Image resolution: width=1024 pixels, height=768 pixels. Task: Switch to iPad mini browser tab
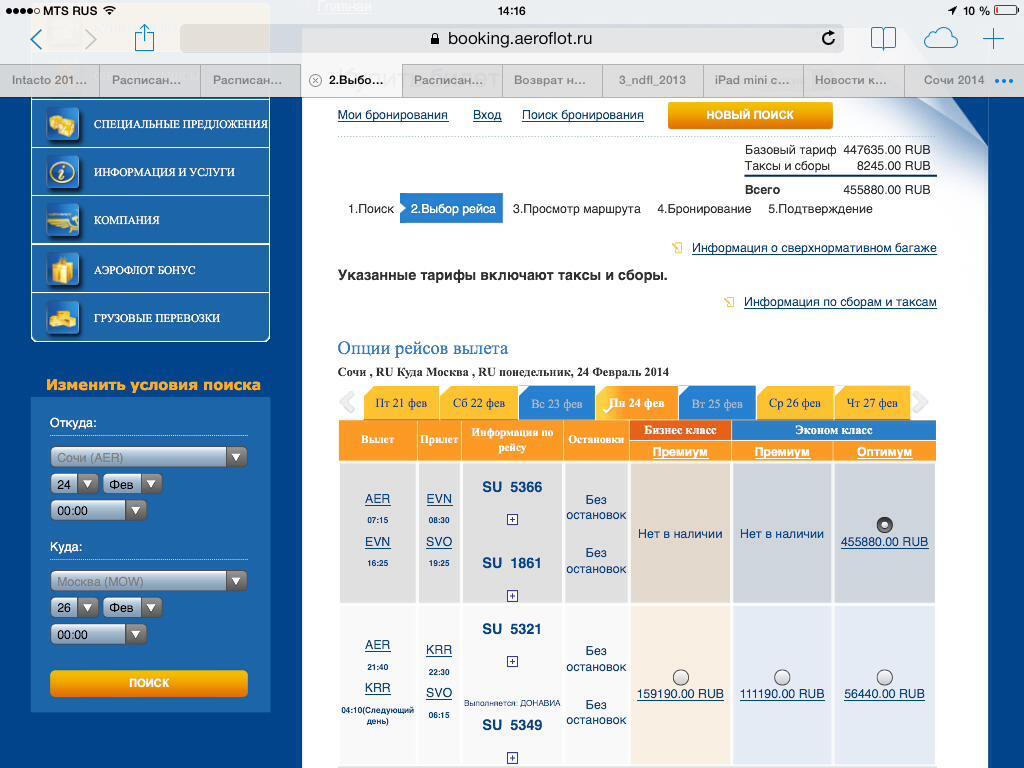(x=752, y=80)
